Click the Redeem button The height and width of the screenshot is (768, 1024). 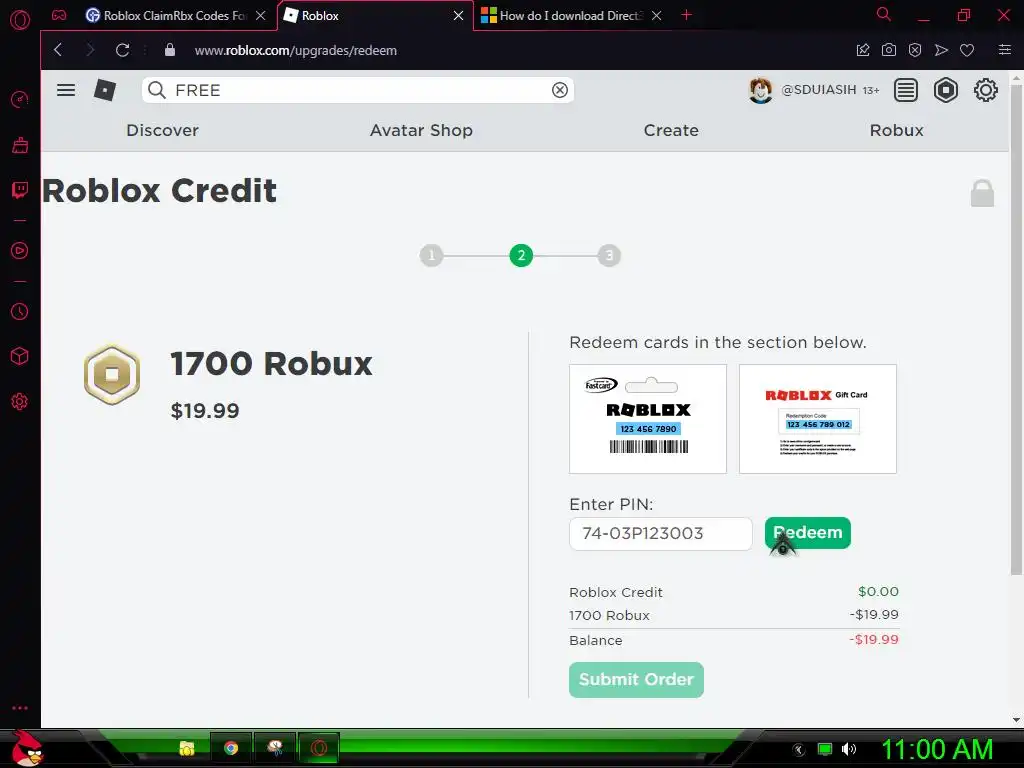(x=808, y=533)
